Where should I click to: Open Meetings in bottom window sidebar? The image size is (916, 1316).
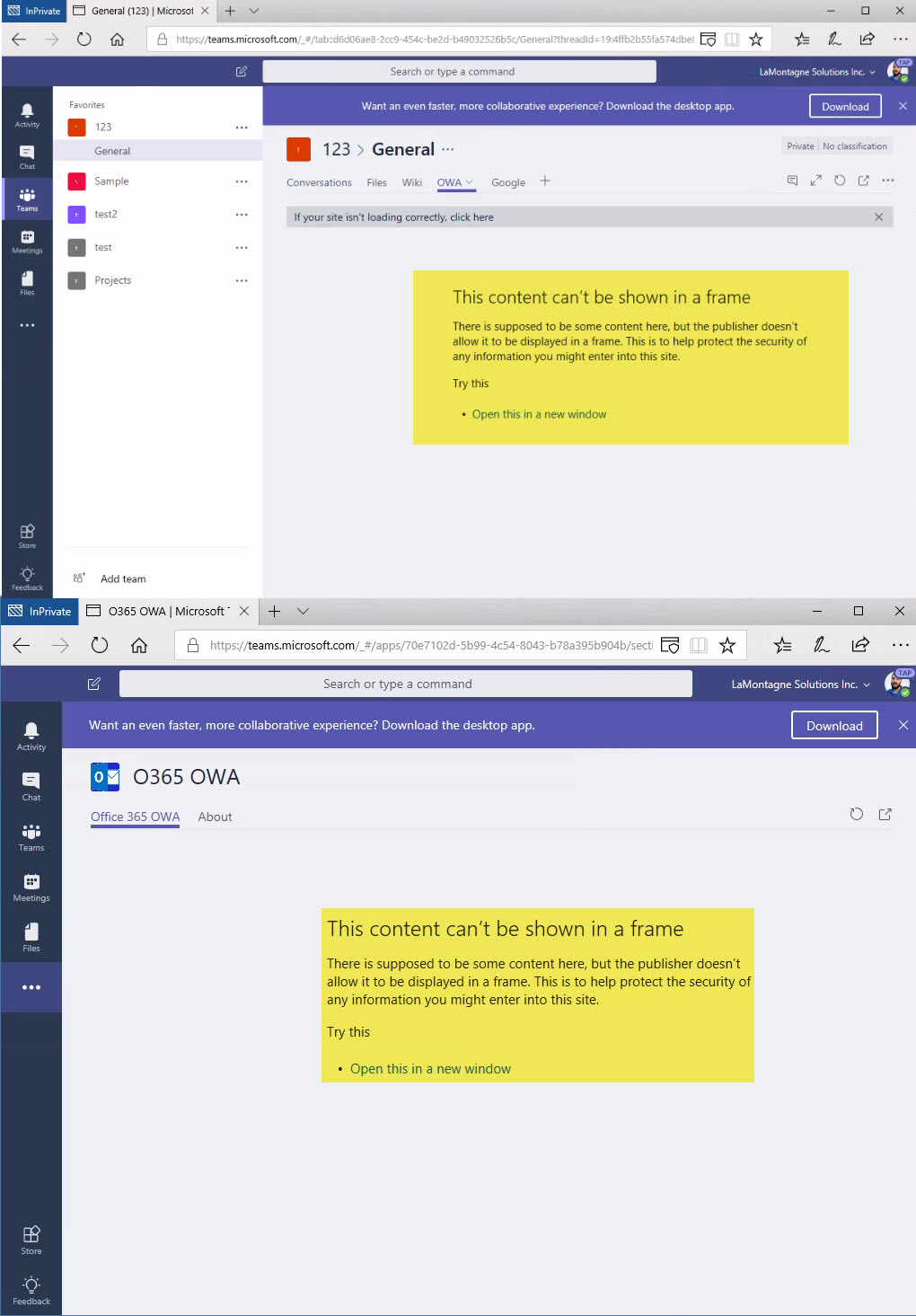pyautogui.click(x=31, y=888)
